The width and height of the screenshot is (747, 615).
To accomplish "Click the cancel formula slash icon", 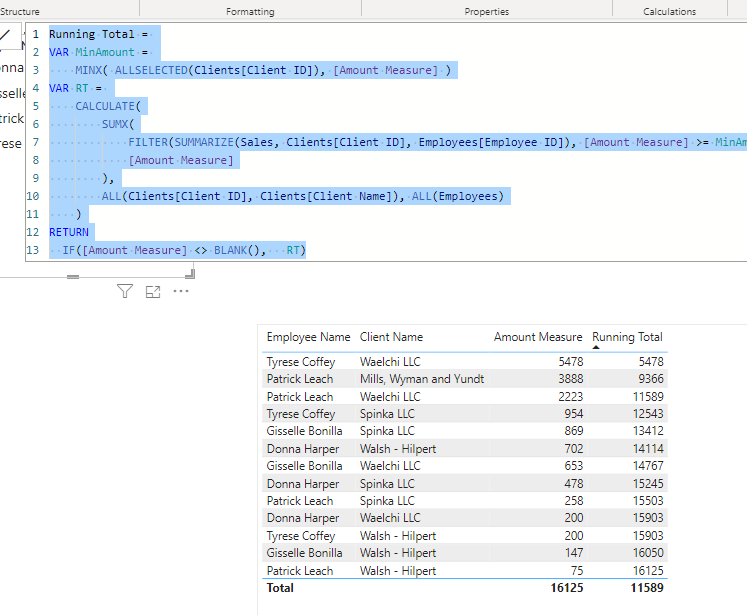I will 5,35.
